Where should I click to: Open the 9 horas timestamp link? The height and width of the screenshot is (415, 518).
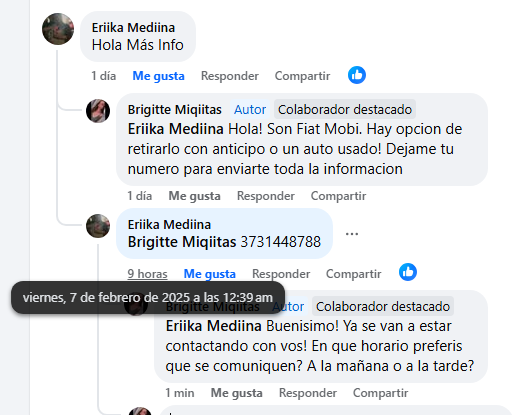point(147,274)
